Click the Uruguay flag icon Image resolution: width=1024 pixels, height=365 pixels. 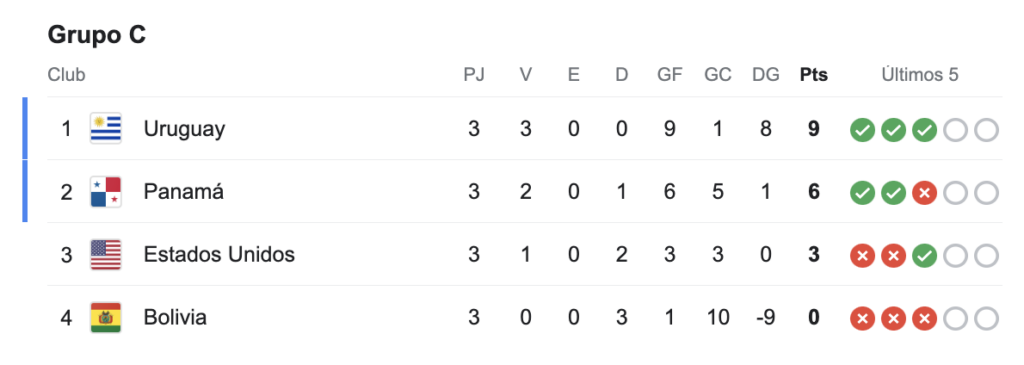coord(106,129)
